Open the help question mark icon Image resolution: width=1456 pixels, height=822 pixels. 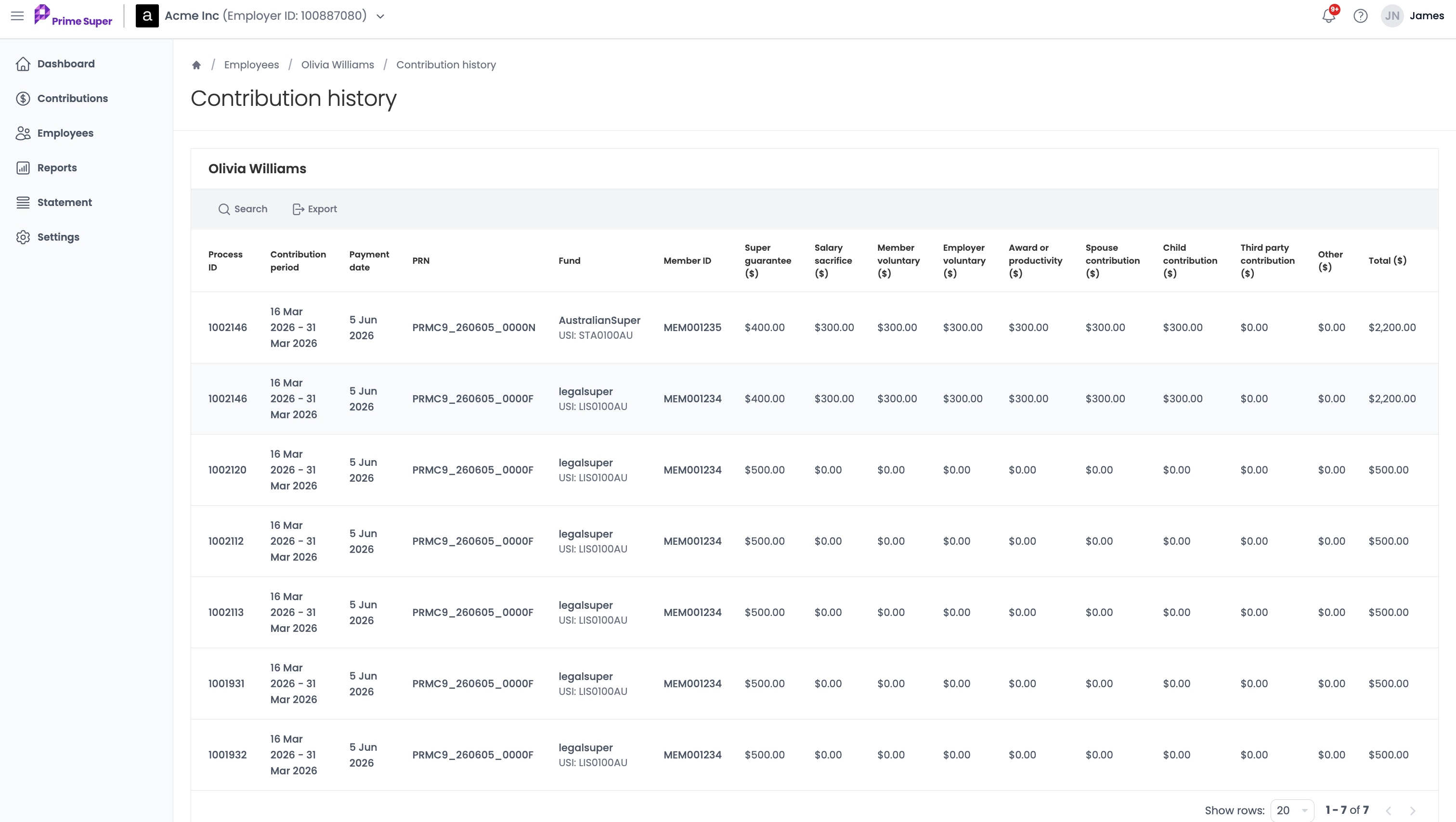coord(1361,16)
